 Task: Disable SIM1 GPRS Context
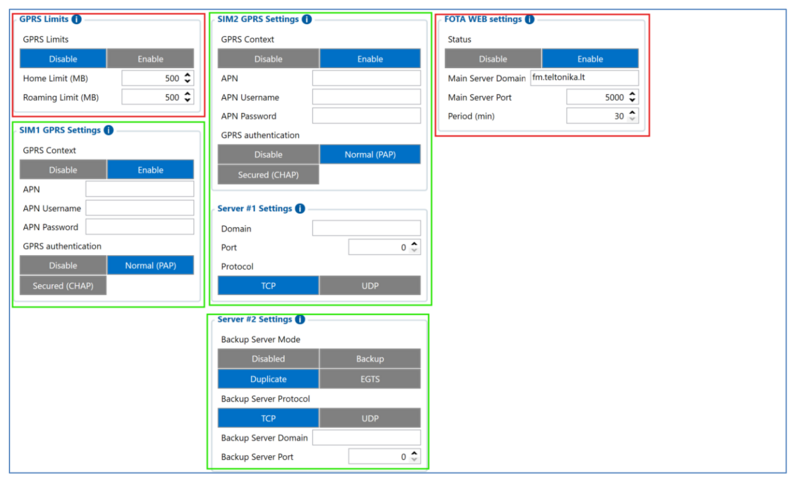click(x=63, y=170)
